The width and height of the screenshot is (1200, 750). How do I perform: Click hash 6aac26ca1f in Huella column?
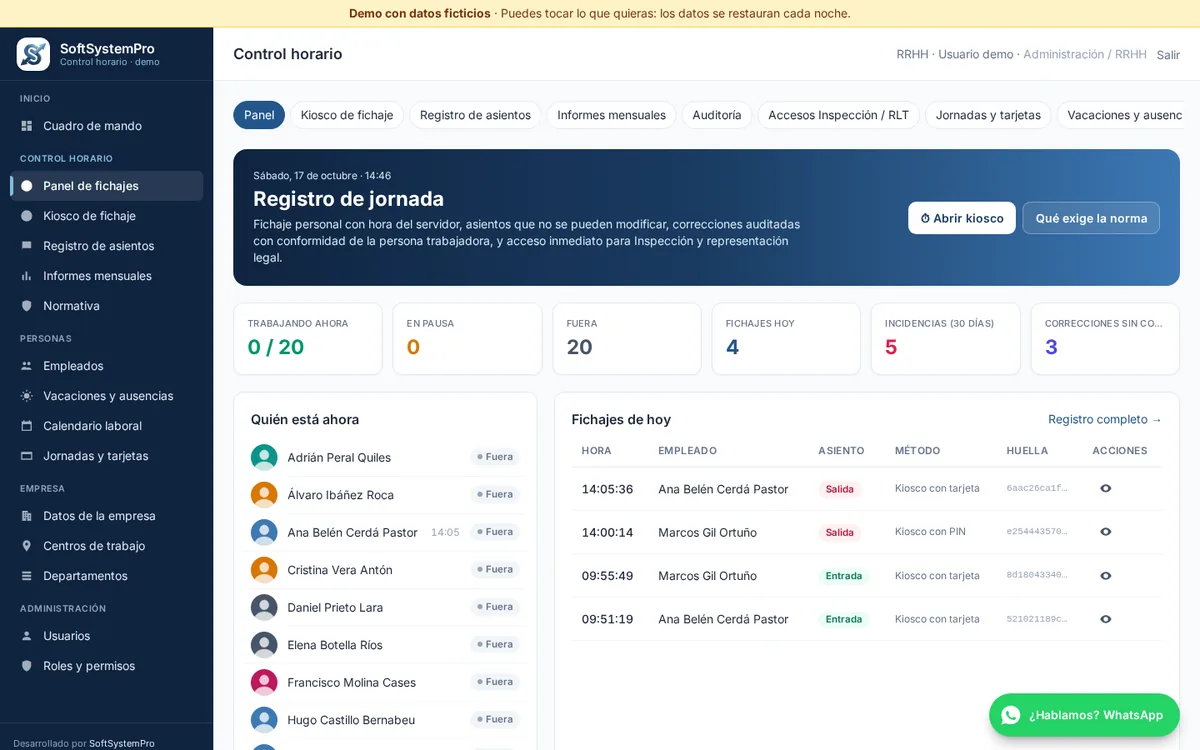click(1037, 489)
